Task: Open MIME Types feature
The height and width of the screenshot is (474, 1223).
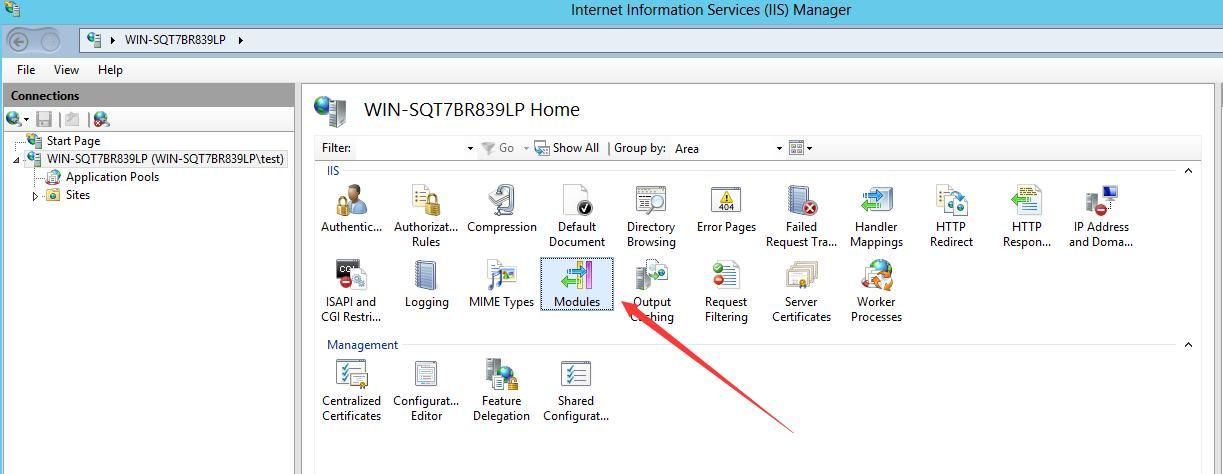Action: point(501,284)
